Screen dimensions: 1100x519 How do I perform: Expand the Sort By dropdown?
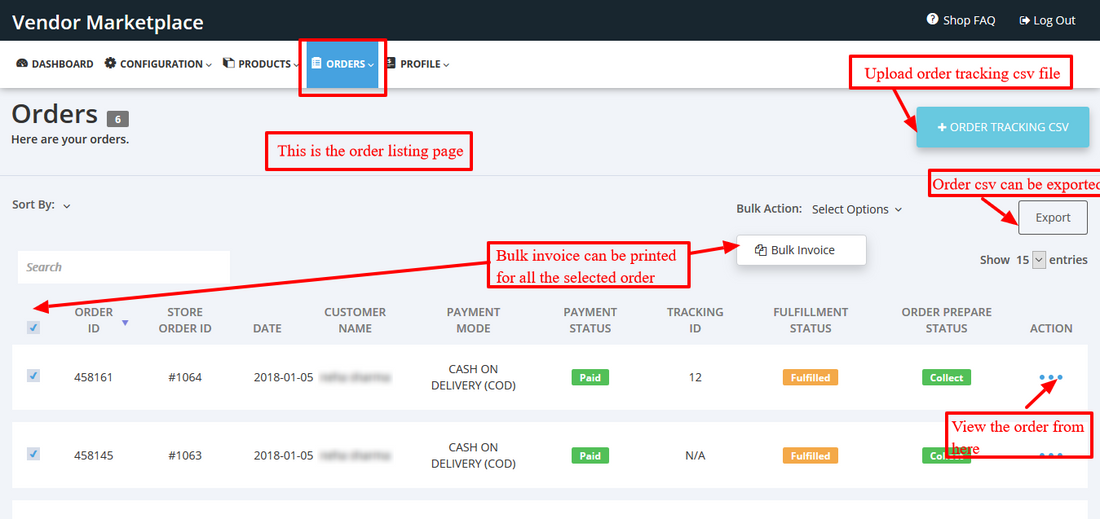coord(66,206)
